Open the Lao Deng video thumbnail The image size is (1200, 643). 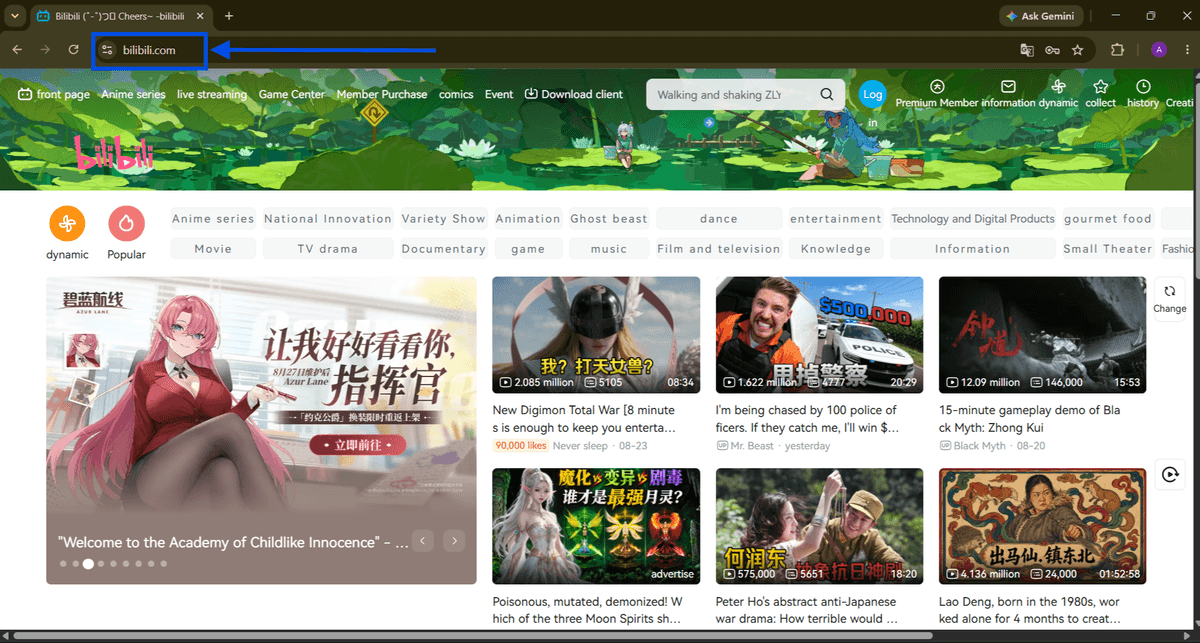(x=1042, y=526)
